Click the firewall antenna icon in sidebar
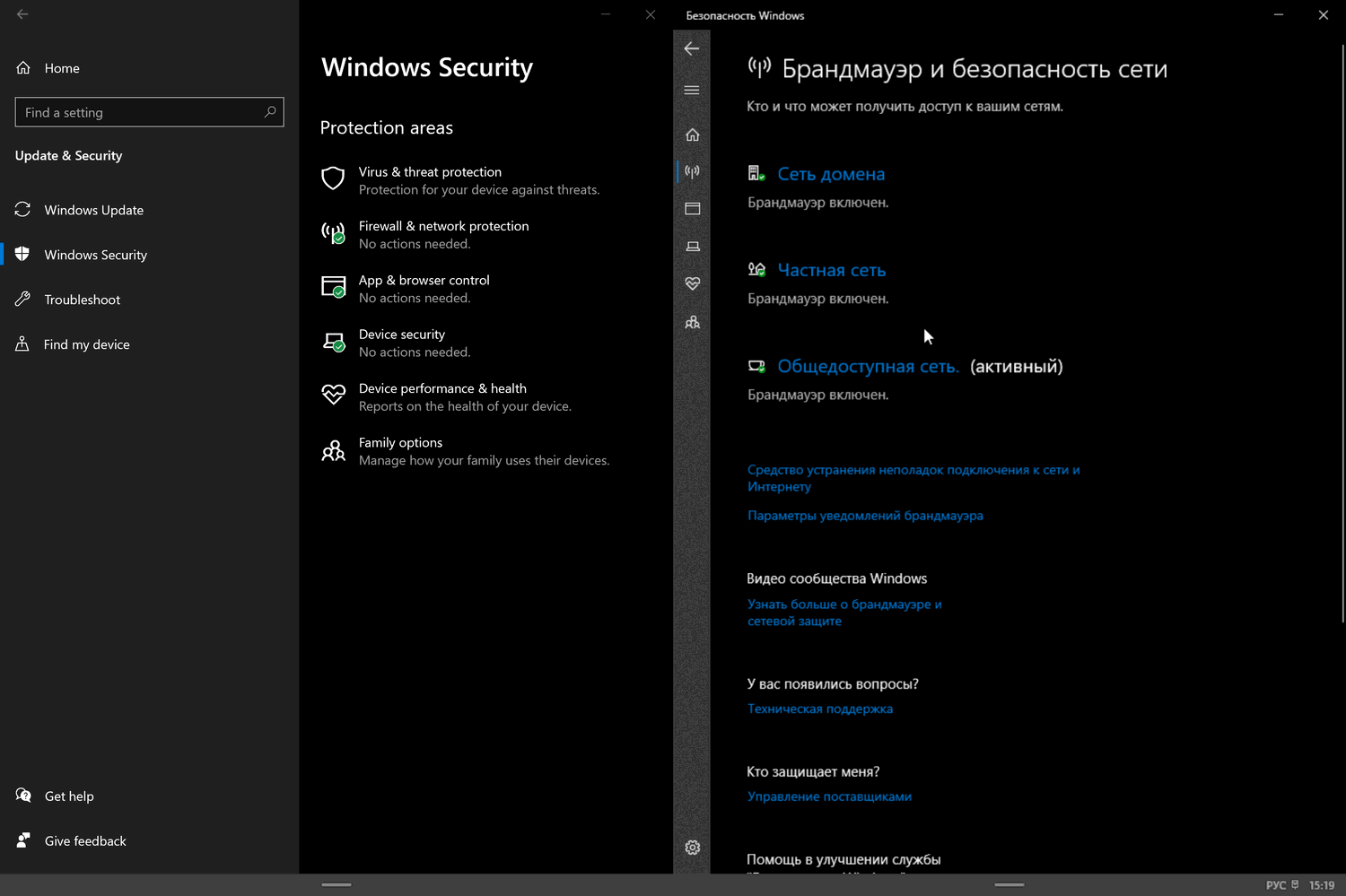This screenshot has width=1346, height=896. click(692, 171)
